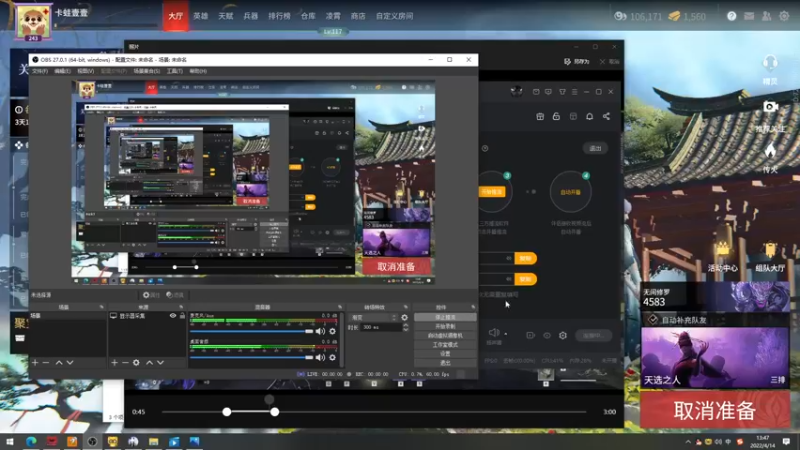This screenshot has width=800, height=450.
Task: Open 组队大厅 team lobby icon
Action: pos(770,257)
